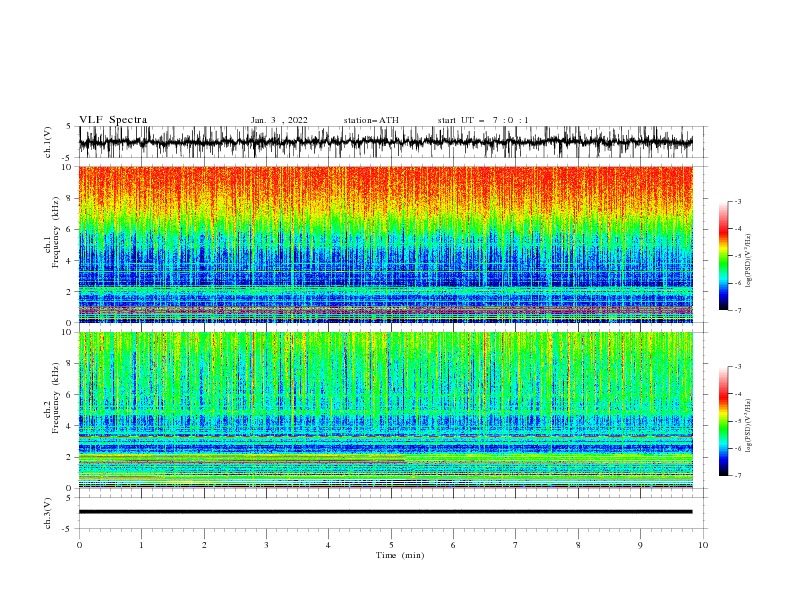Click the "ch.1(V)" axis label

(48, 142)
